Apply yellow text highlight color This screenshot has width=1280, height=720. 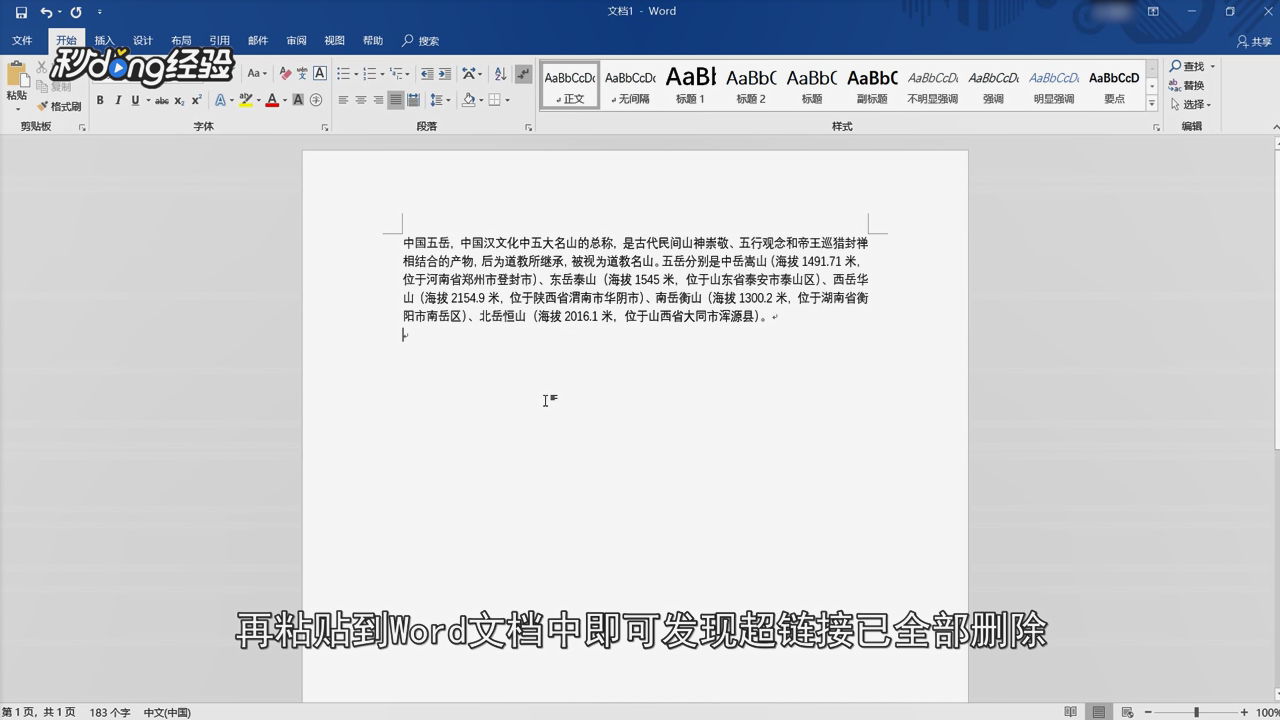point(247,100)
